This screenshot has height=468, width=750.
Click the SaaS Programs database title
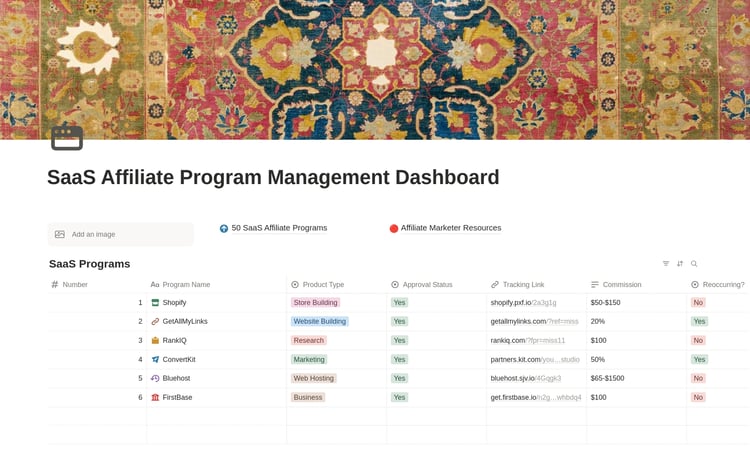point(89,264)
